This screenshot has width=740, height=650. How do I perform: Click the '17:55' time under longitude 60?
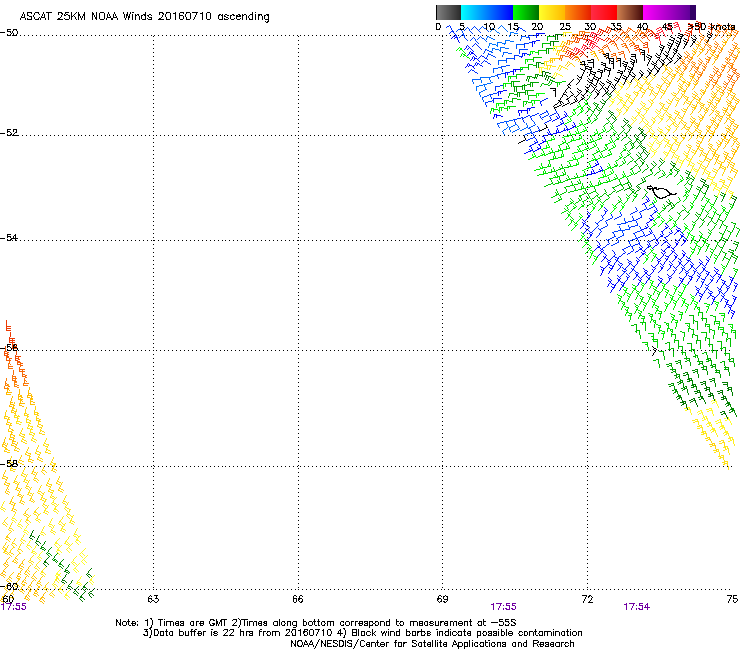click(x=14, y=607)
